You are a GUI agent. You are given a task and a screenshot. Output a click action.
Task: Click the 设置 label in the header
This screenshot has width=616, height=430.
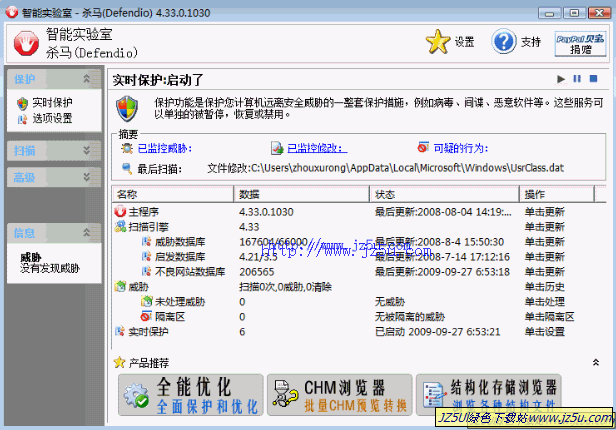click(x=465, y=42)
